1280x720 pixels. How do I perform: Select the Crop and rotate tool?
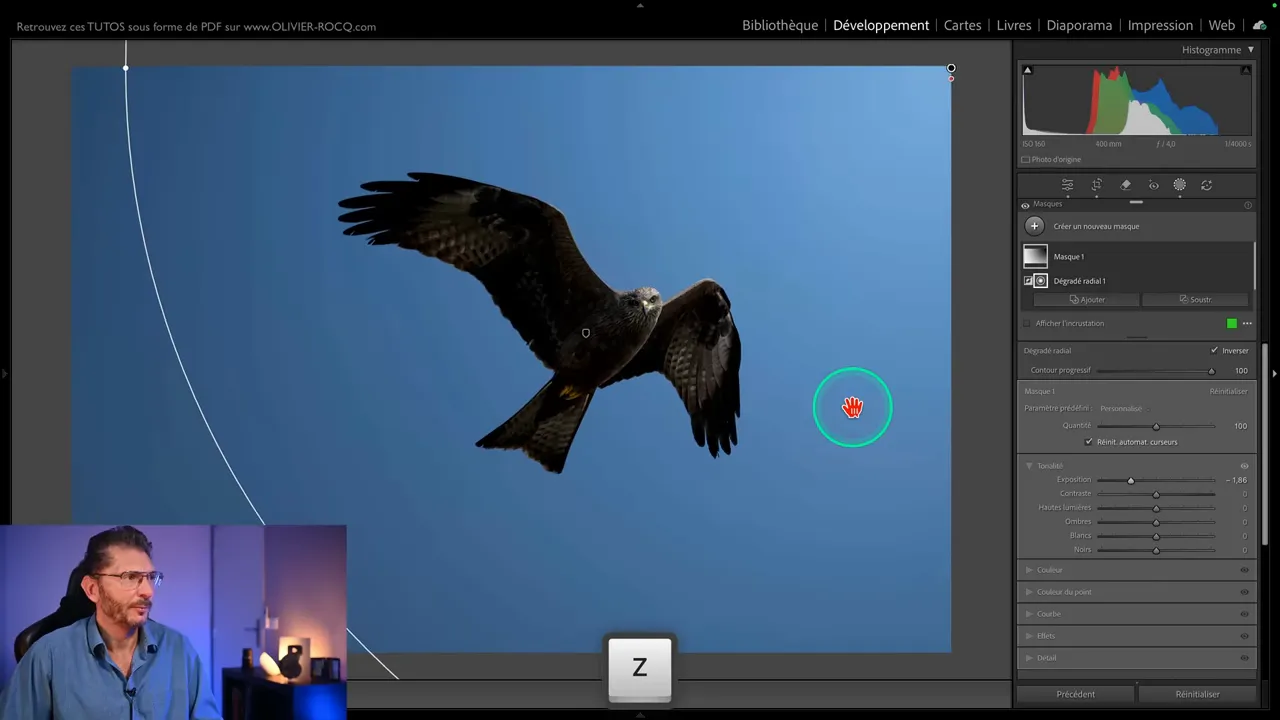1096,185
